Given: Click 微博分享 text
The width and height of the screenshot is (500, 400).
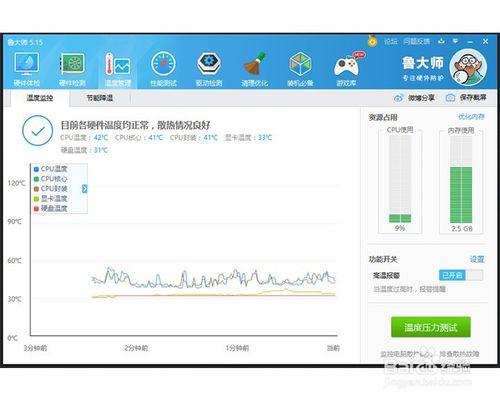Looking at the screenshot, I should pos(421,98).
